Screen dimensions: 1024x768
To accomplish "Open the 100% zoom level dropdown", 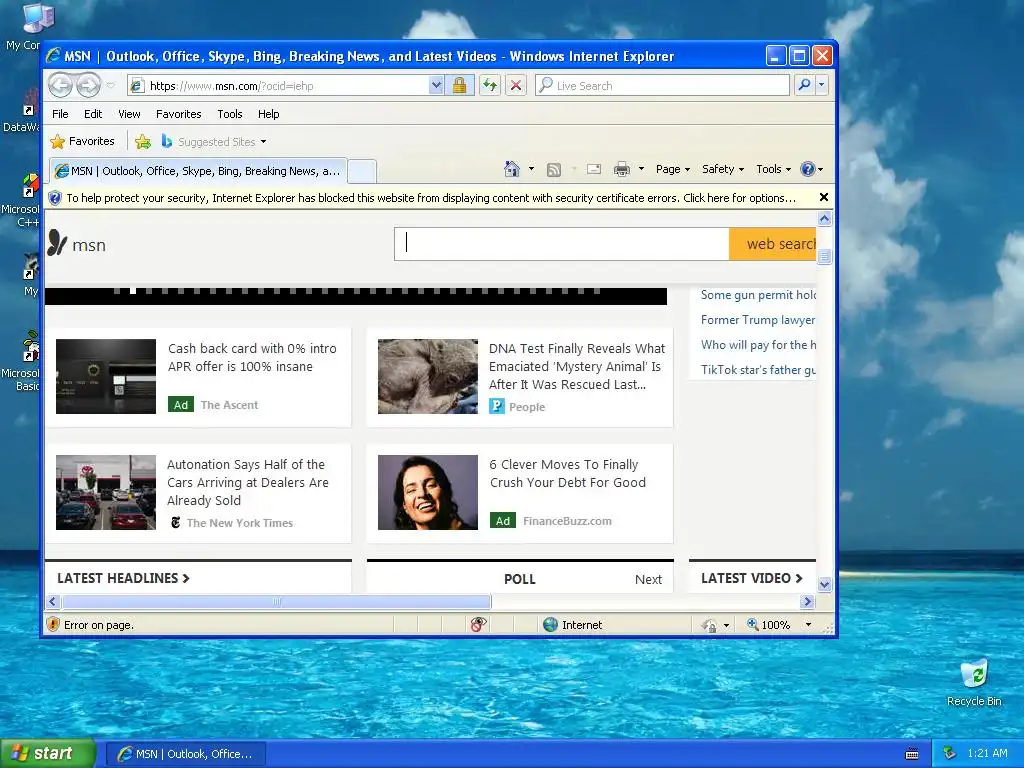I will (x=808, y=625).
